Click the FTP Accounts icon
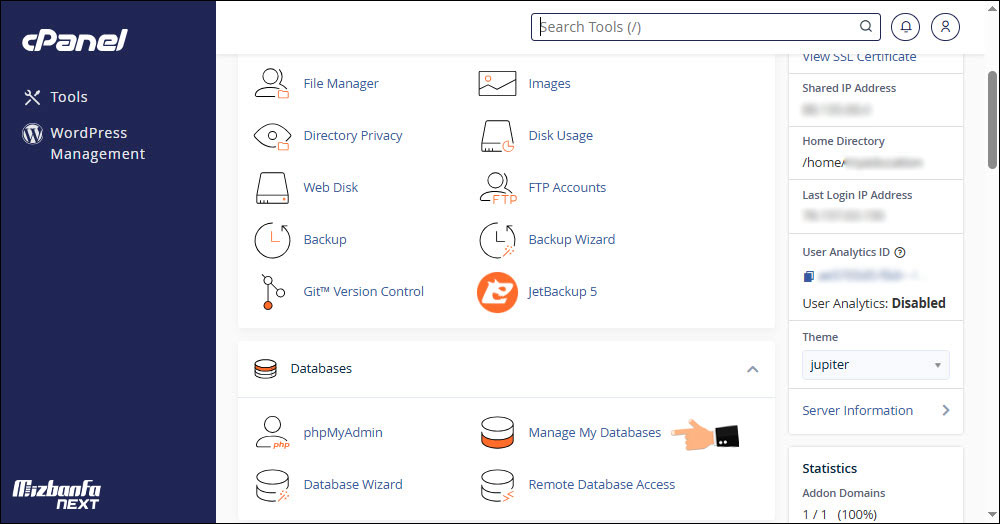 (x=498, y=188)
